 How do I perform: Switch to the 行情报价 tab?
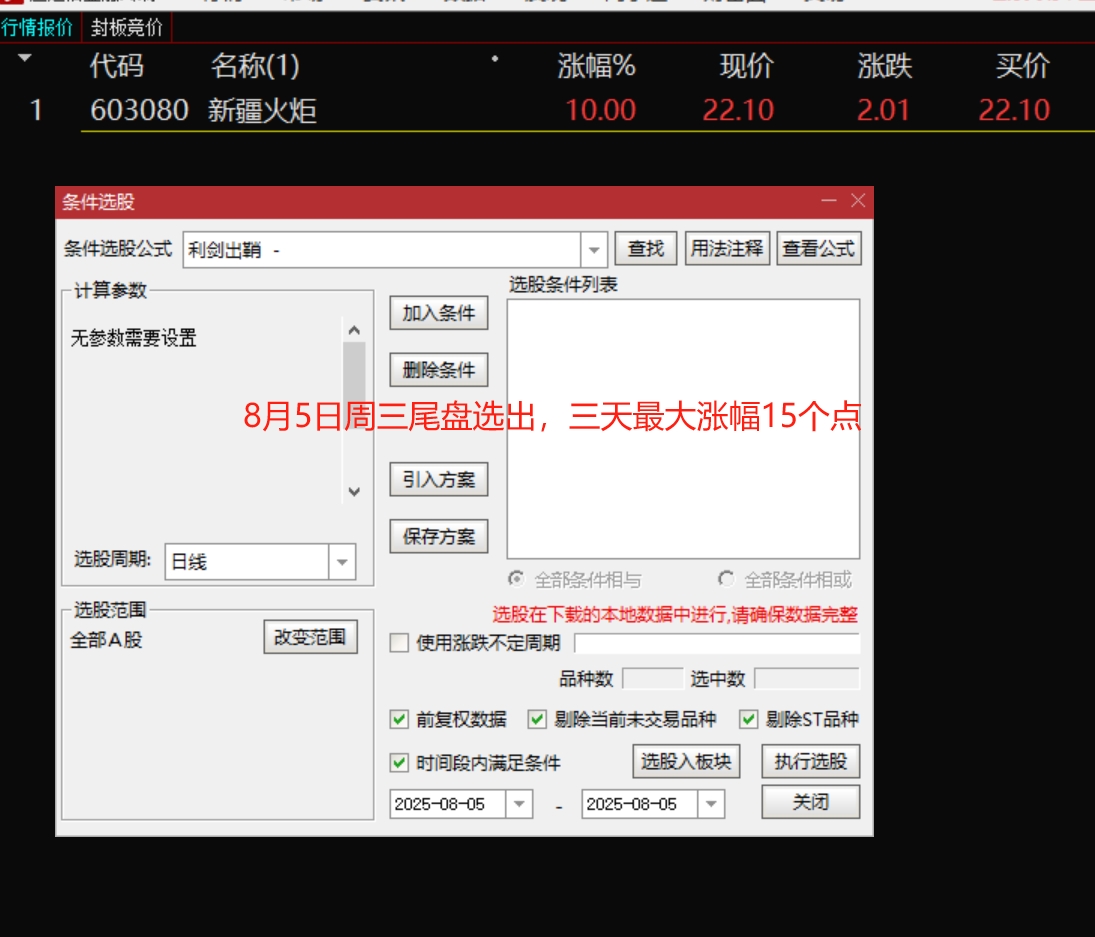point(37,27)
